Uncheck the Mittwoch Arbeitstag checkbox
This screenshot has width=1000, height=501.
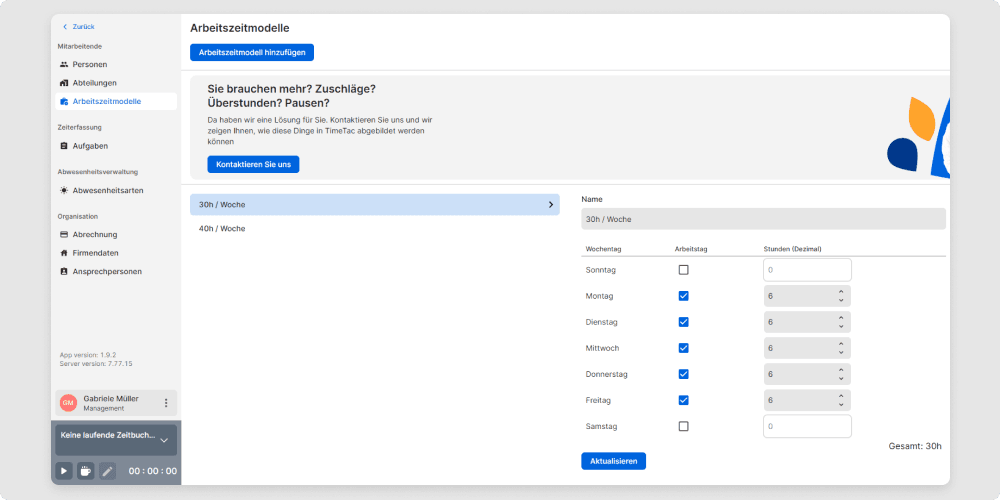click(x=684, y=348)
